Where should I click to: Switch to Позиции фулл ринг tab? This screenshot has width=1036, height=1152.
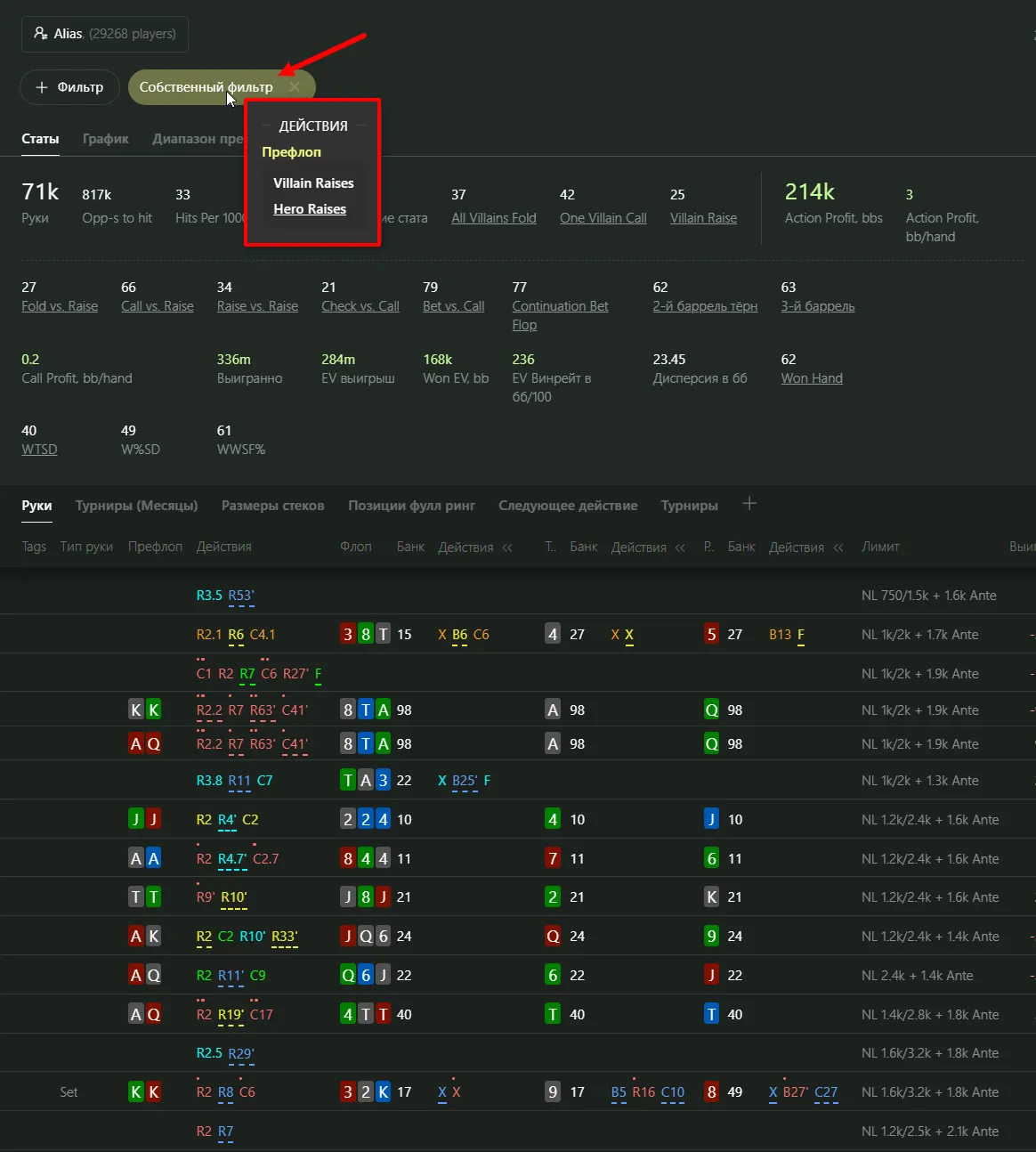[411, 506]
